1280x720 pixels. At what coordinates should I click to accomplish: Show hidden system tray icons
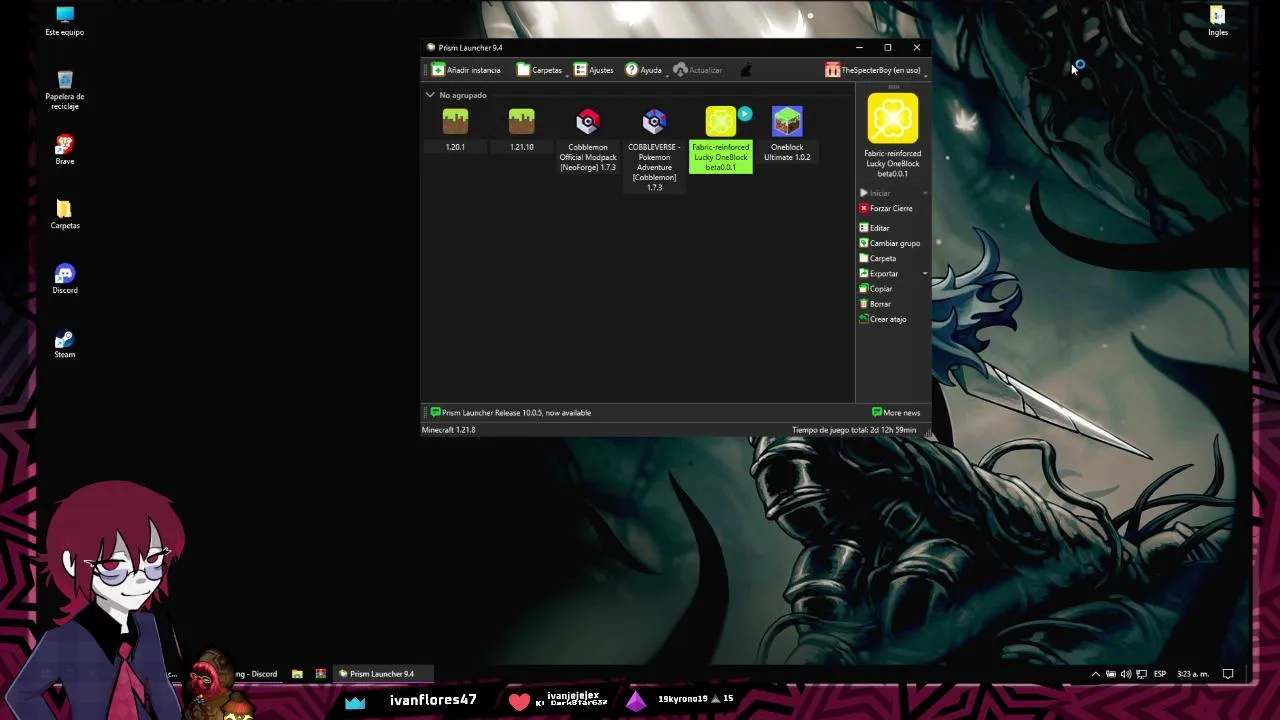pos(1095,674)
